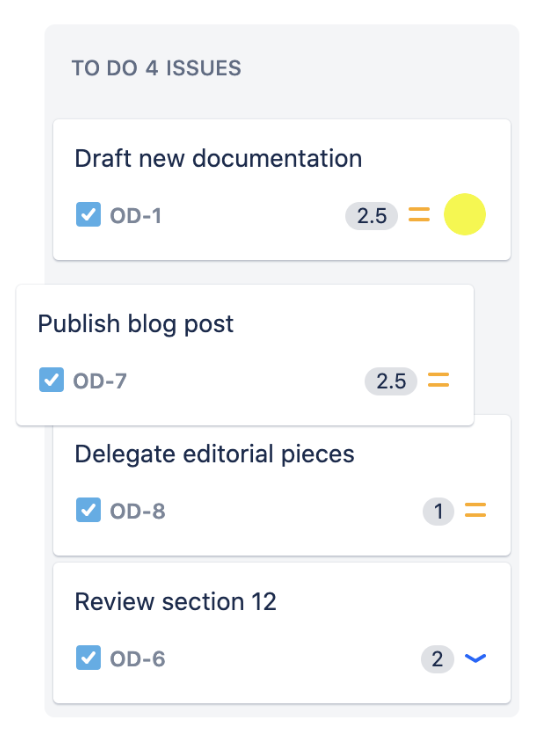This screenshot has width=534, height=742.
Task: Click the task type icon next to OD-1
Action: tap(88, 214)
